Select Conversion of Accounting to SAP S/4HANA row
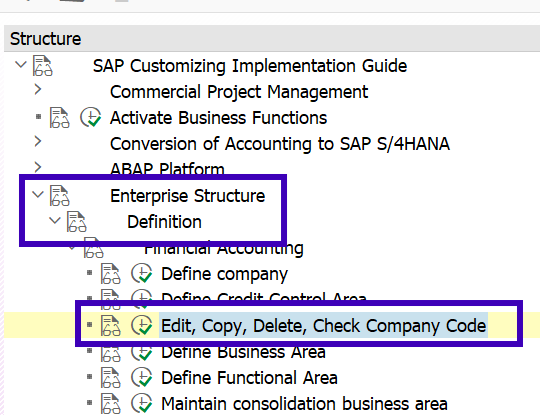 (x=280, y=144)
